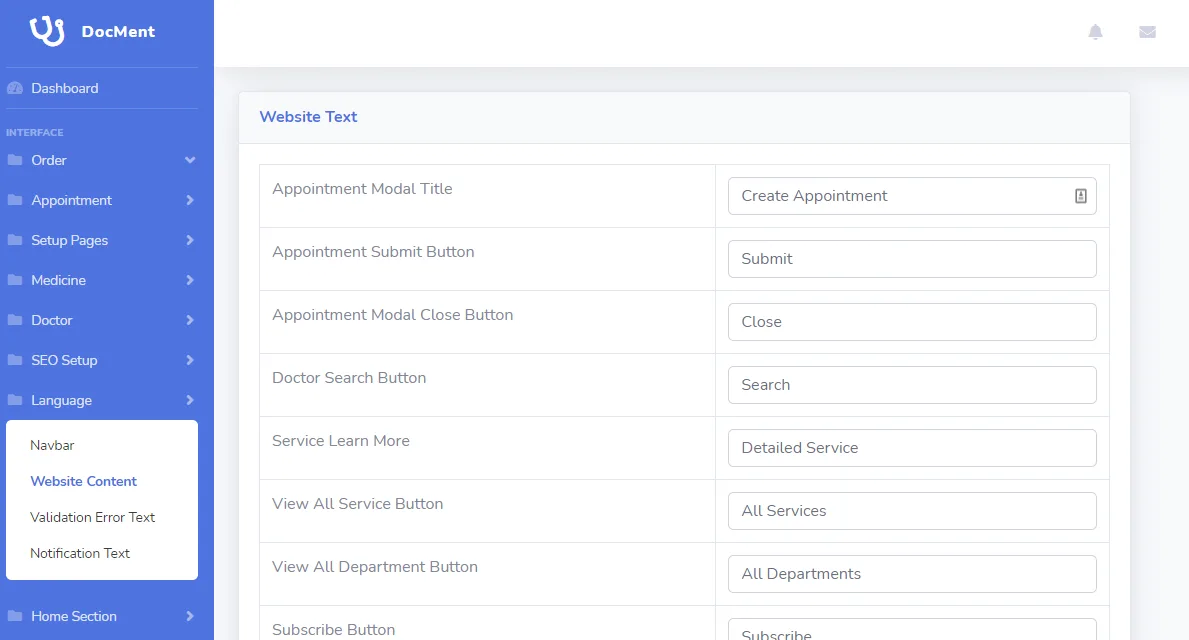This screenshot has height=640, width=1189.
Task: Toggle the Language menu chevron
Action: (190, 400)
